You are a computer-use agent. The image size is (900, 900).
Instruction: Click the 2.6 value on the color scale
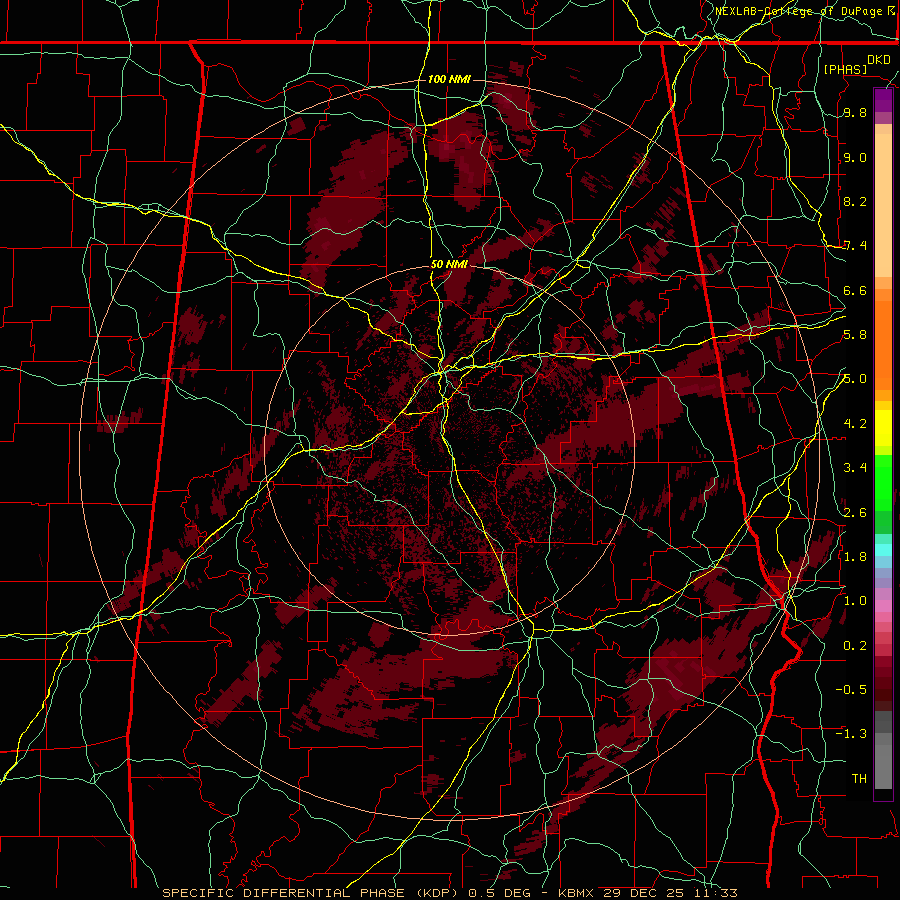[x=855, y=512]
